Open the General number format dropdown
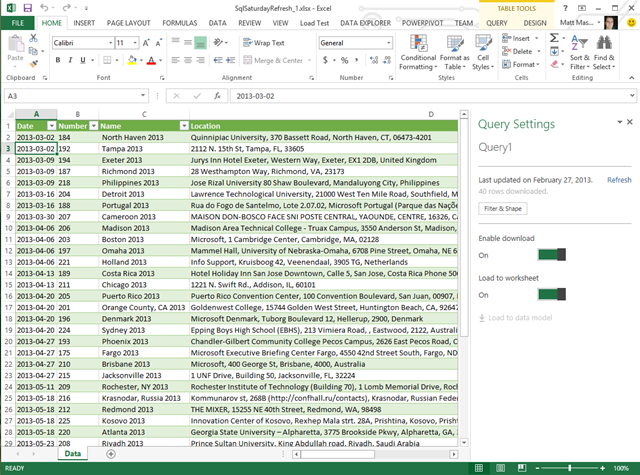 point(388,42)
